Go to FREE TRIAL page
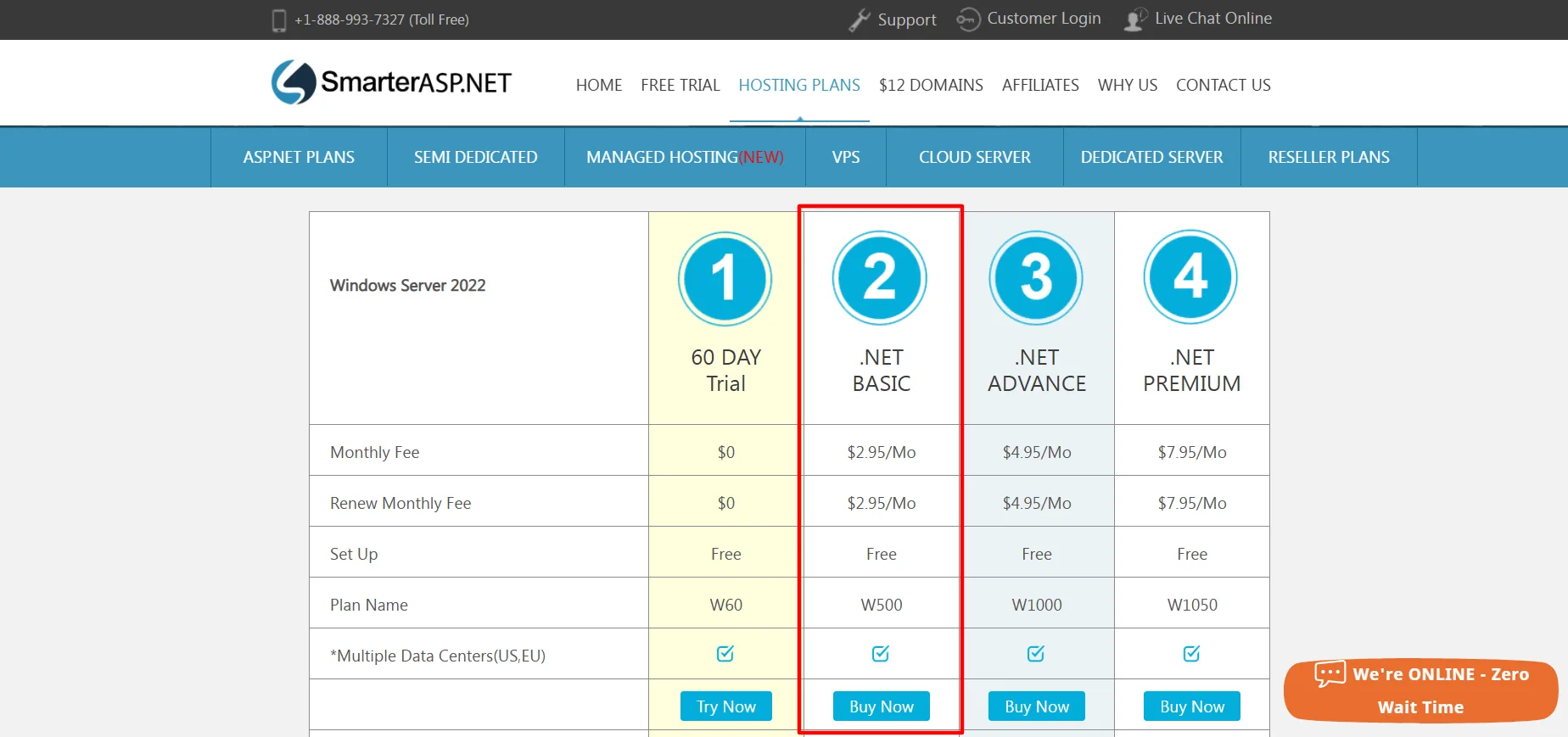This screenshot has height=737, width=1568. pyautogui.click(x=680, y=85)
